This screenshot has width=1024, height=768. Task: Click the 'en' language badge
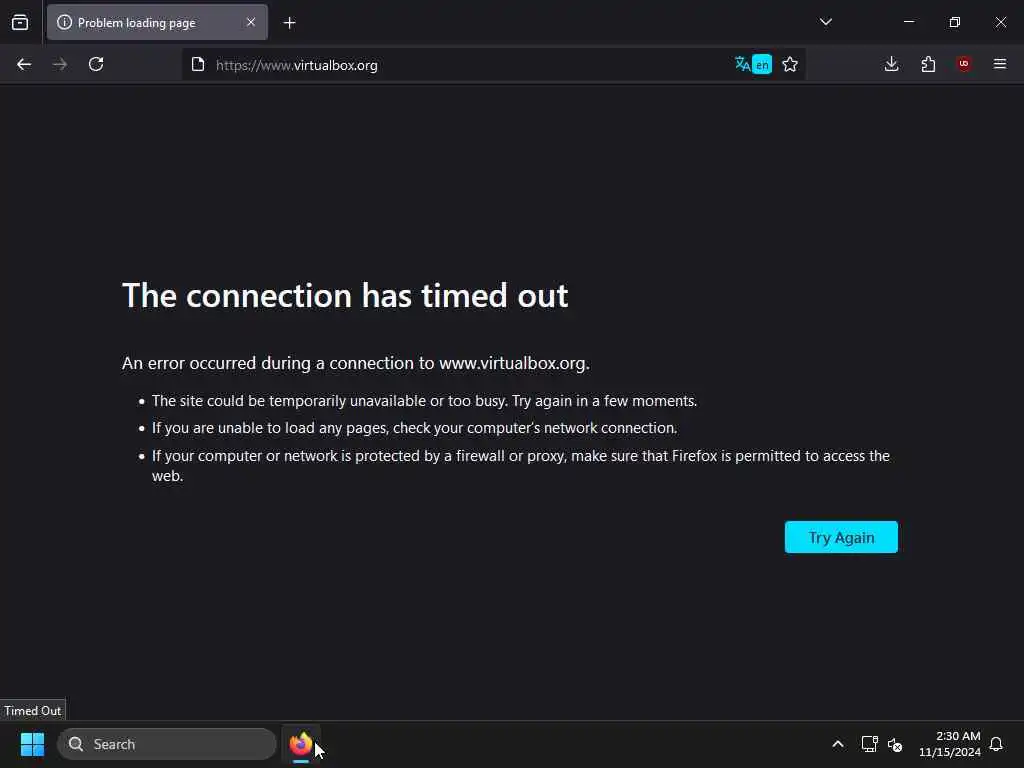tap(762, 65)
